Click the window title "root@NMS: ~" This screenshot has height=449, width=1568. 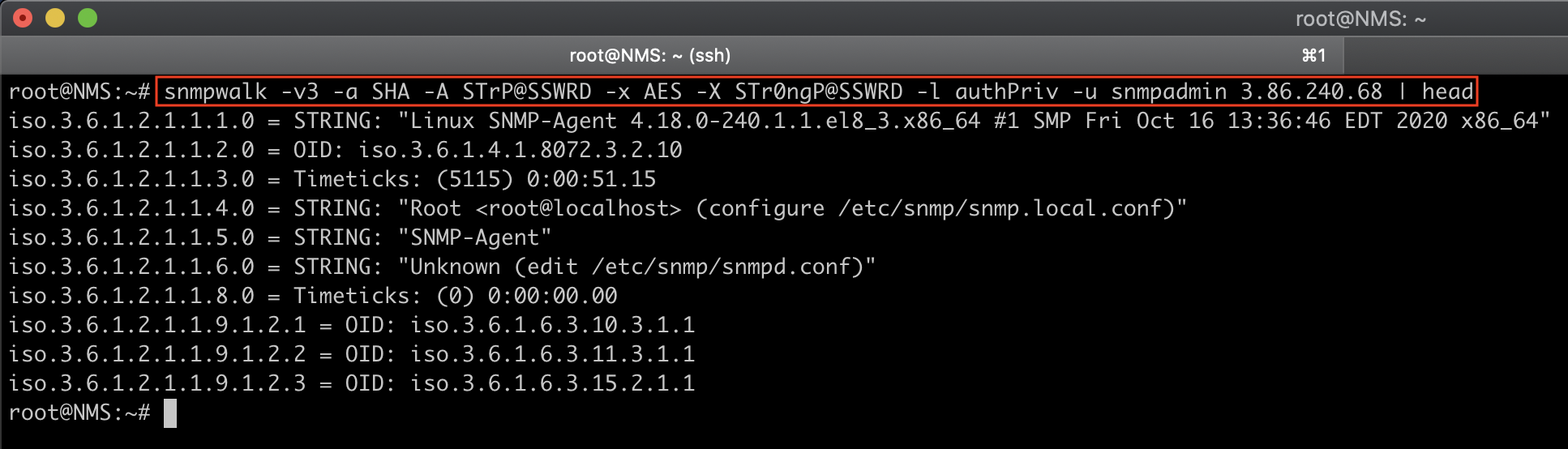(x=1360, y=19)
